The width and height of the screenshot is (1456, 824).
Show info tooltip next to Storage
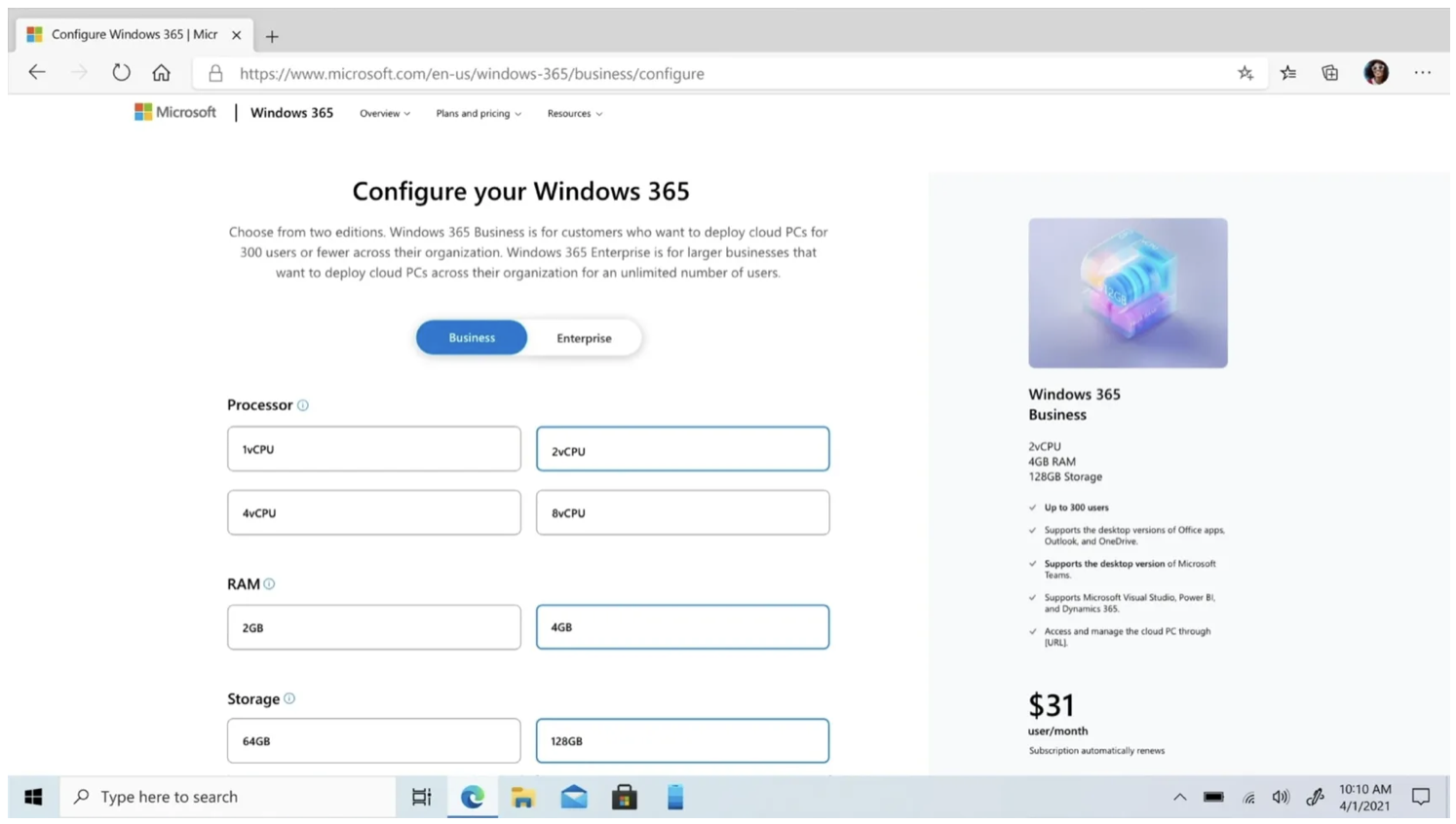[289, 698]
